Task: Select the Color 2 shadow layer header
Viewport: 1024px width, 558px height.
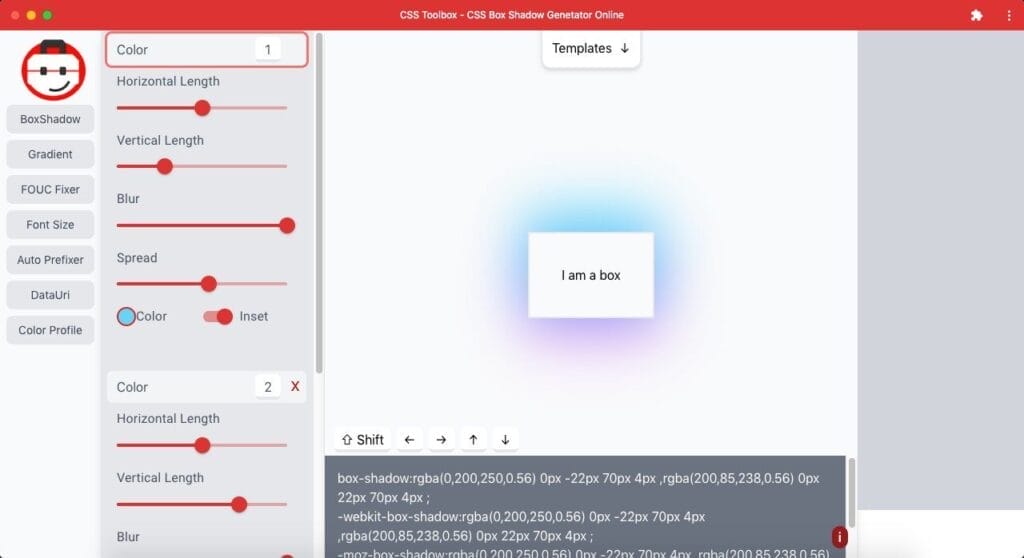Action: pyautogui.click(x=180, y=387)
